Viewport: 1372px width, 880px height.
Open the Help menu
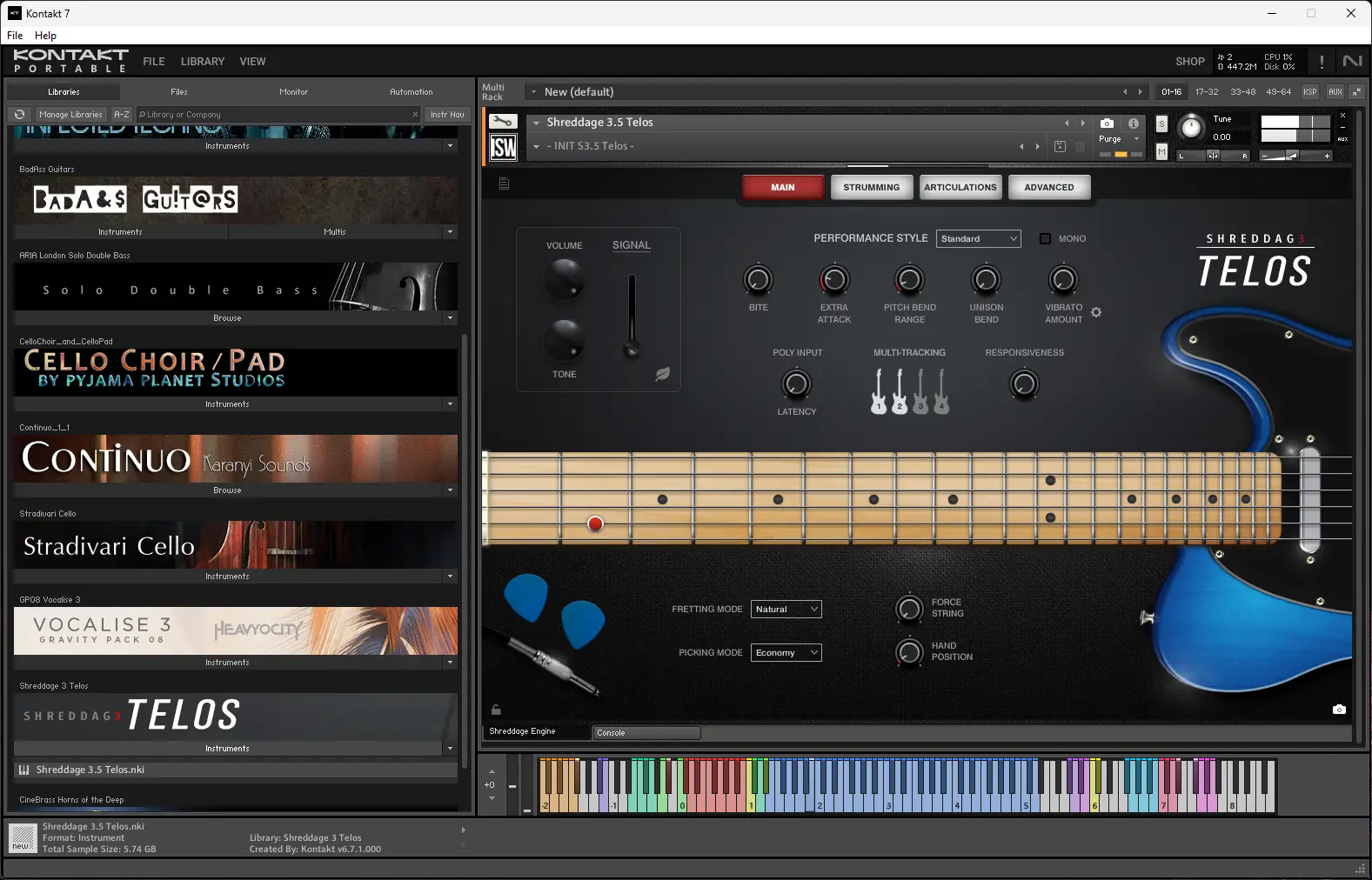point(45,36)
